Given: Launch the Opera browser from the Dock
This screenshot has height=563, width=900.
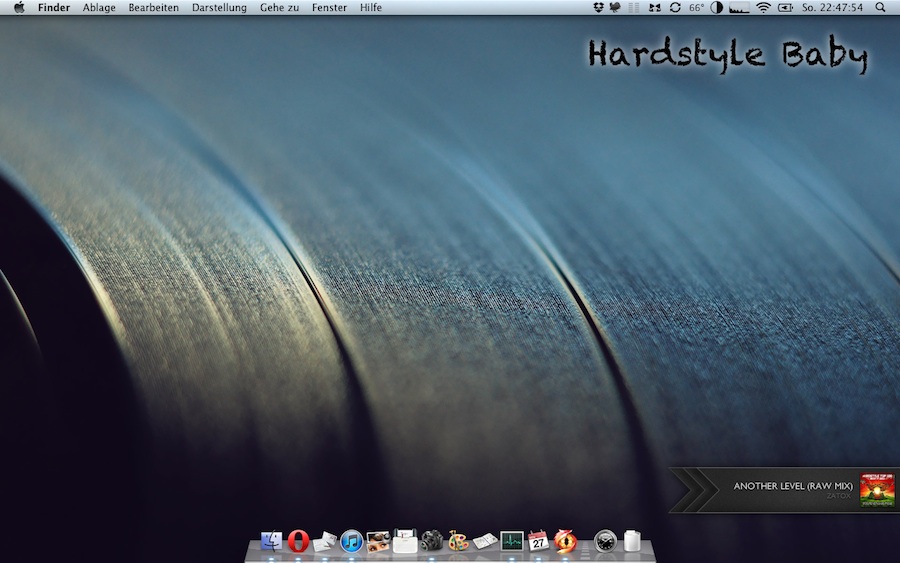Looking at the screenshot, I should coord(298,541).
